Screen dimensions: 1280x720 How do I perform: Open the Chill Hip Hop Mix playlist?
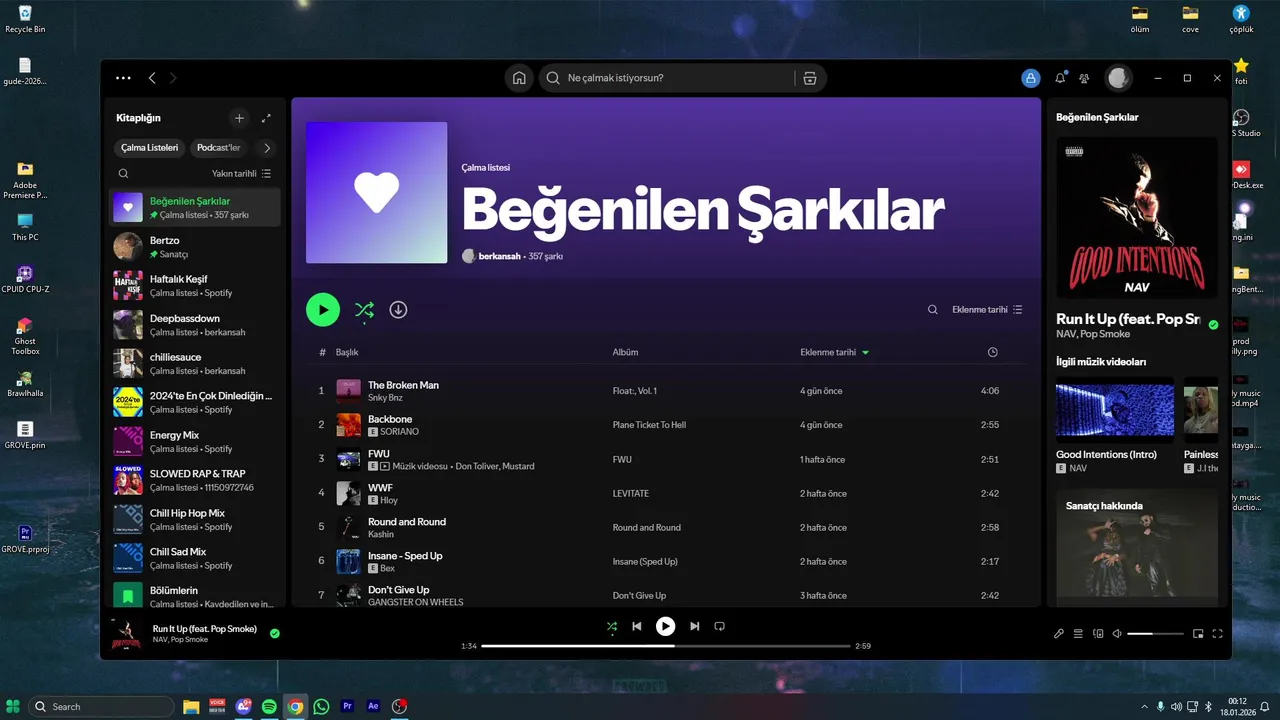[x=195, y=520]
